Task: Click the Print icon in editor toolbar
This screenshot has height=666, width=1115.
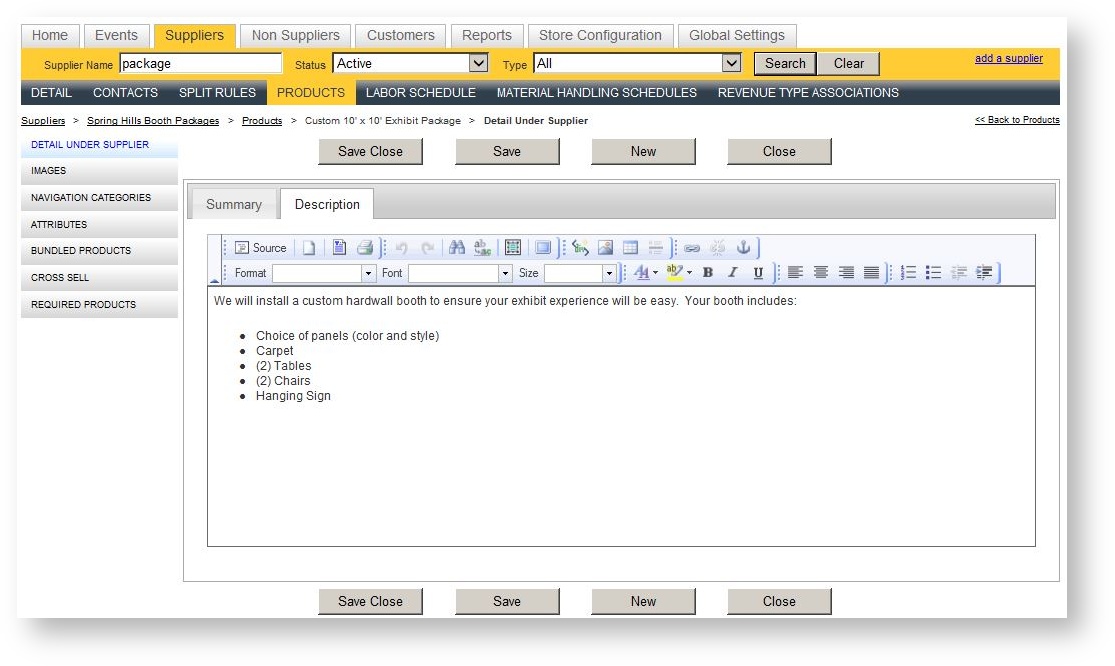Action: [365, 248]
